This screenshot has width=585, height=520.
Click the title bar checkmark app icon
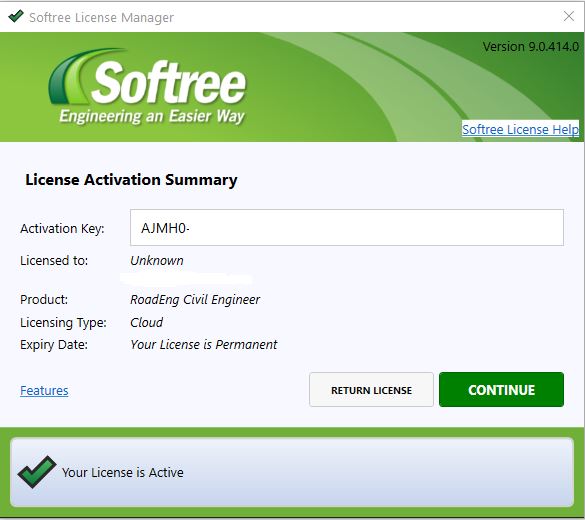pyautogui.click(x=16, y=16)
